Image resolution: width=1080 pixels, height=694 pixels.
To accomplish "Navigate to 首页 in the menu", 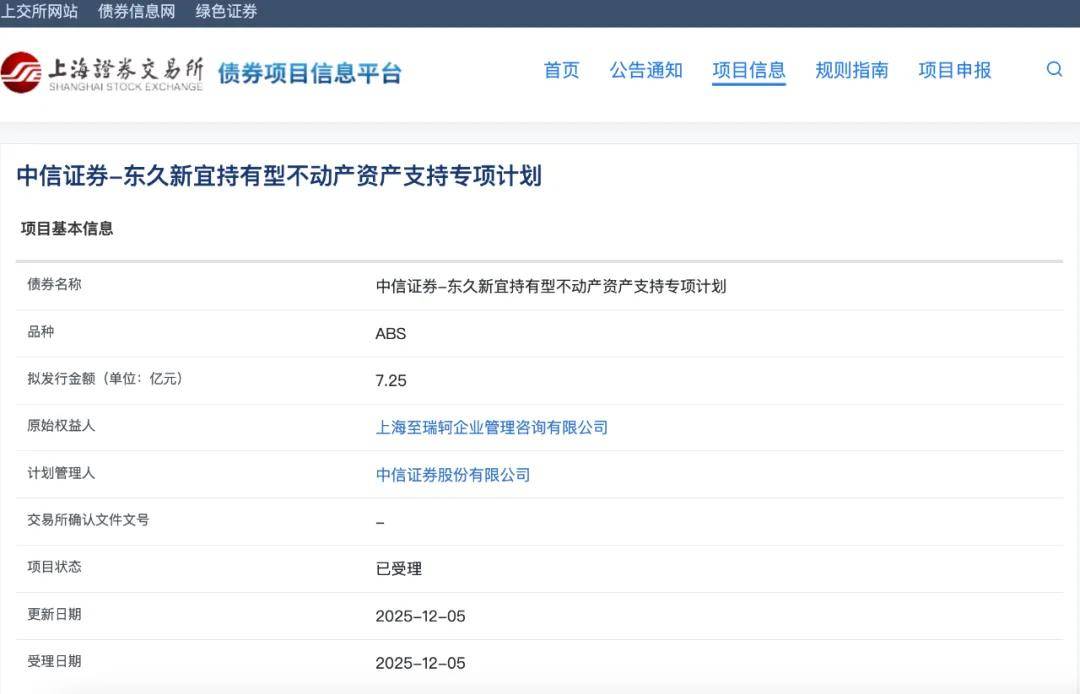I will pyautogui.click(x=561, y=70).
